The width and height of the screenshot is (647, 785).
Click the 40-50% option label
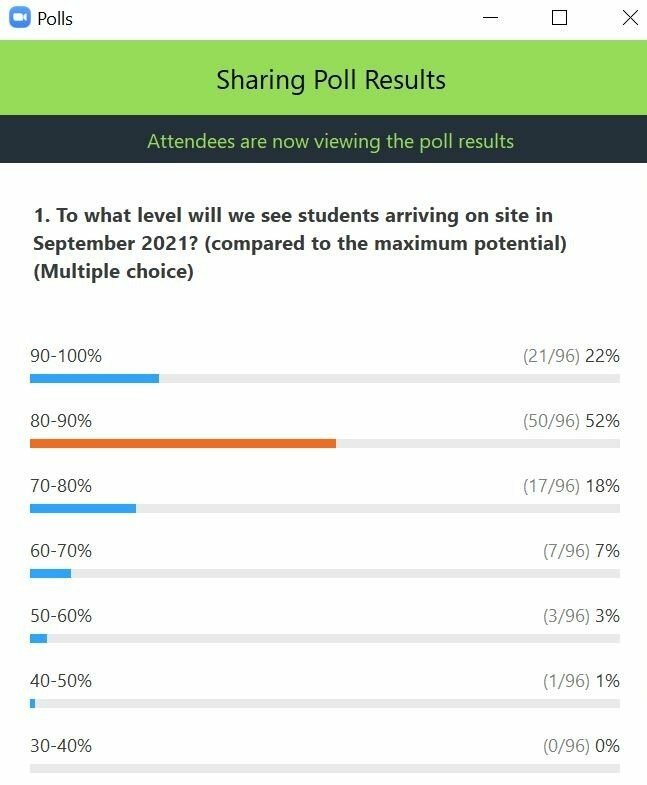pyautogui.click(x=61, y=681)
